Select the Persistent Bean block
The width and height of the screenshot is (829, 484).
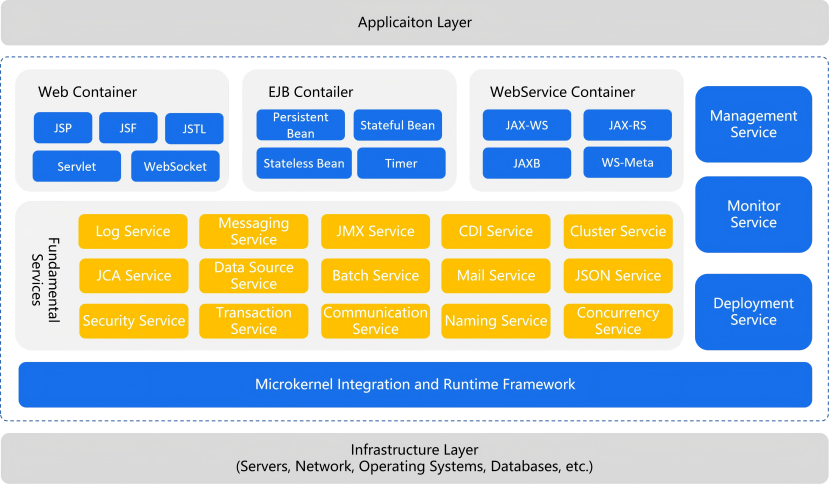click(300, 125)
